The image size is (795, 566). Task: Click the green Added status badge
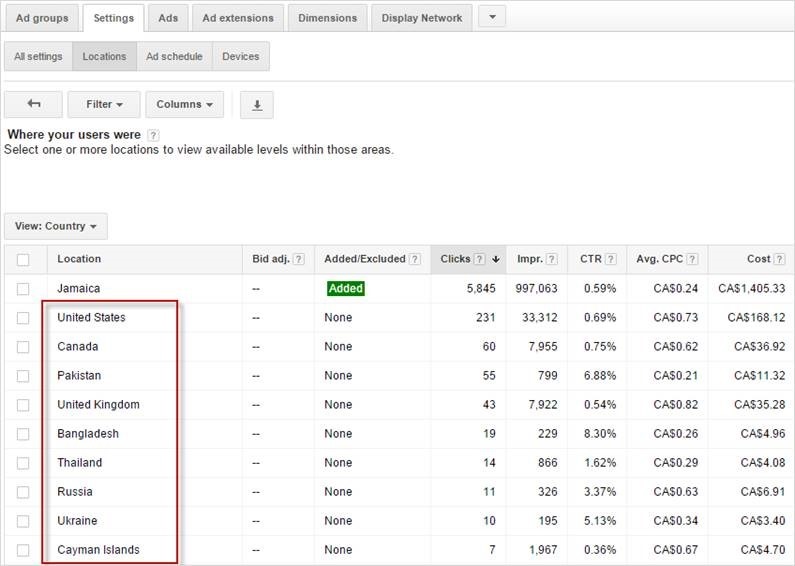(345, 289)
